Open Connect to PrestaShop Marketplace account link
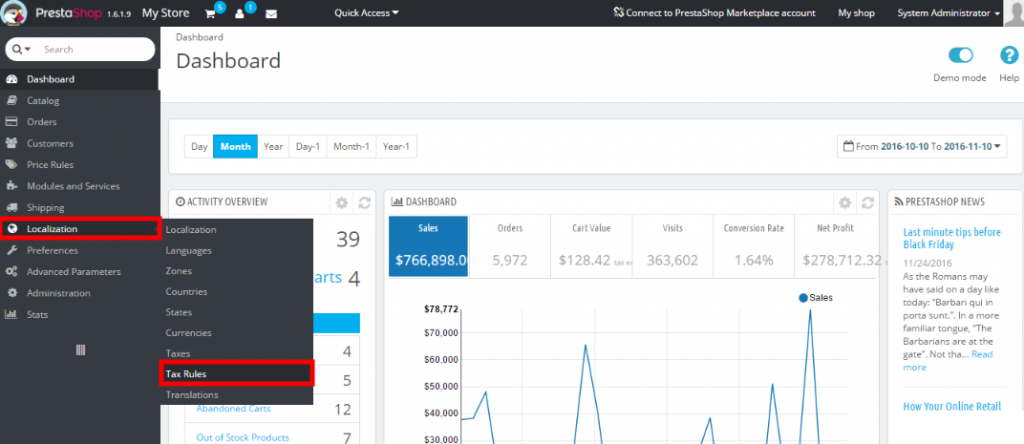Viewport: 1024px width, 444px height. [x=714, y=13]
